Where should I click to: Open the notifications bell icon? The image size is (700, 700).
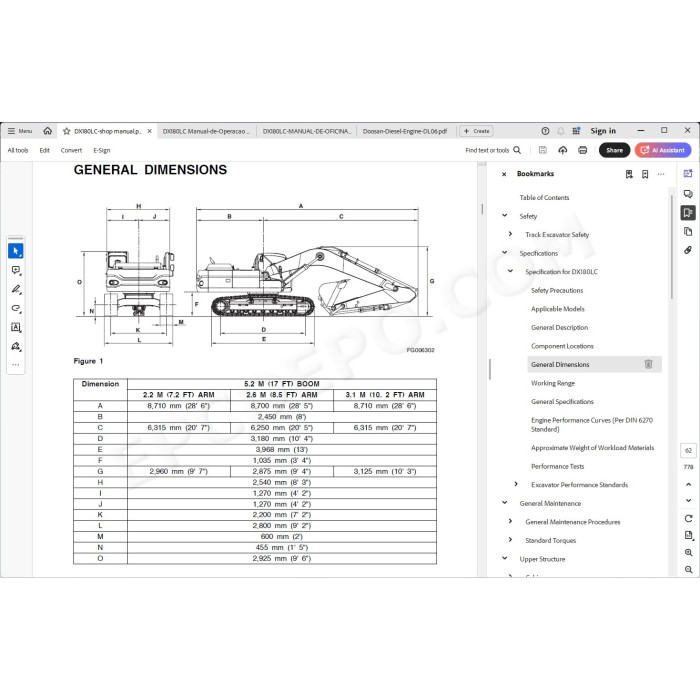coord(561,131)
